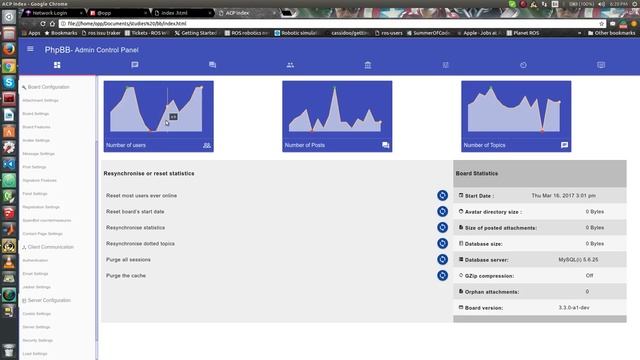The image size is (640, 360).
Task: Expand hidden bookmarks overflow arrow
Action: [579, 33]
